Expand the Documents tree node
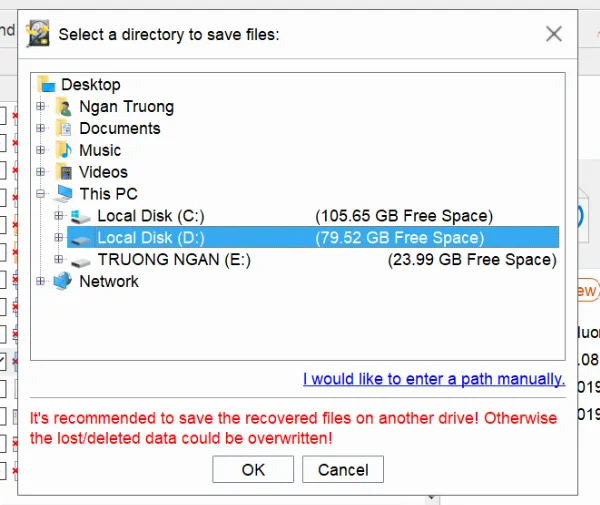 click(x=41, y=129)
